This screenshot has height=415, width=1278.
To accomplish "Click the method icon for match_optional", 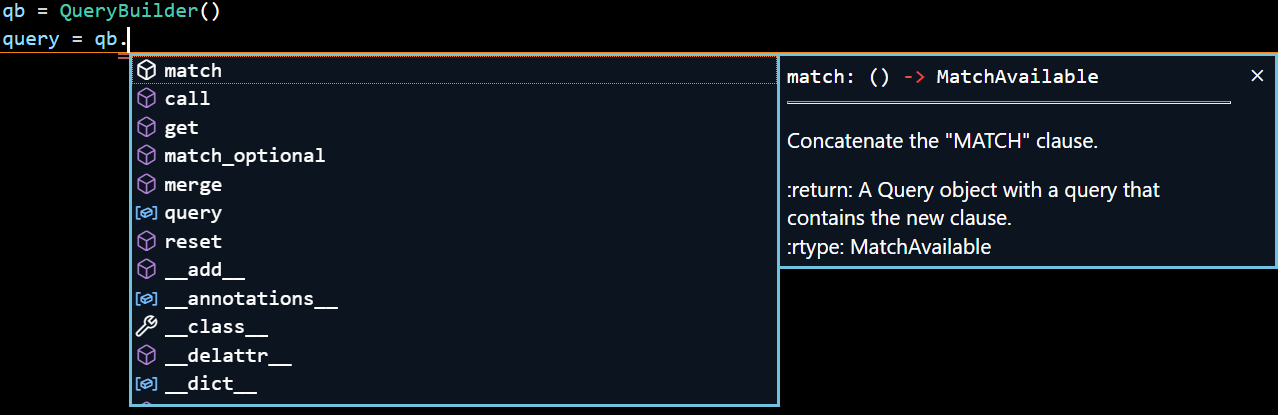I will point(147,156).
